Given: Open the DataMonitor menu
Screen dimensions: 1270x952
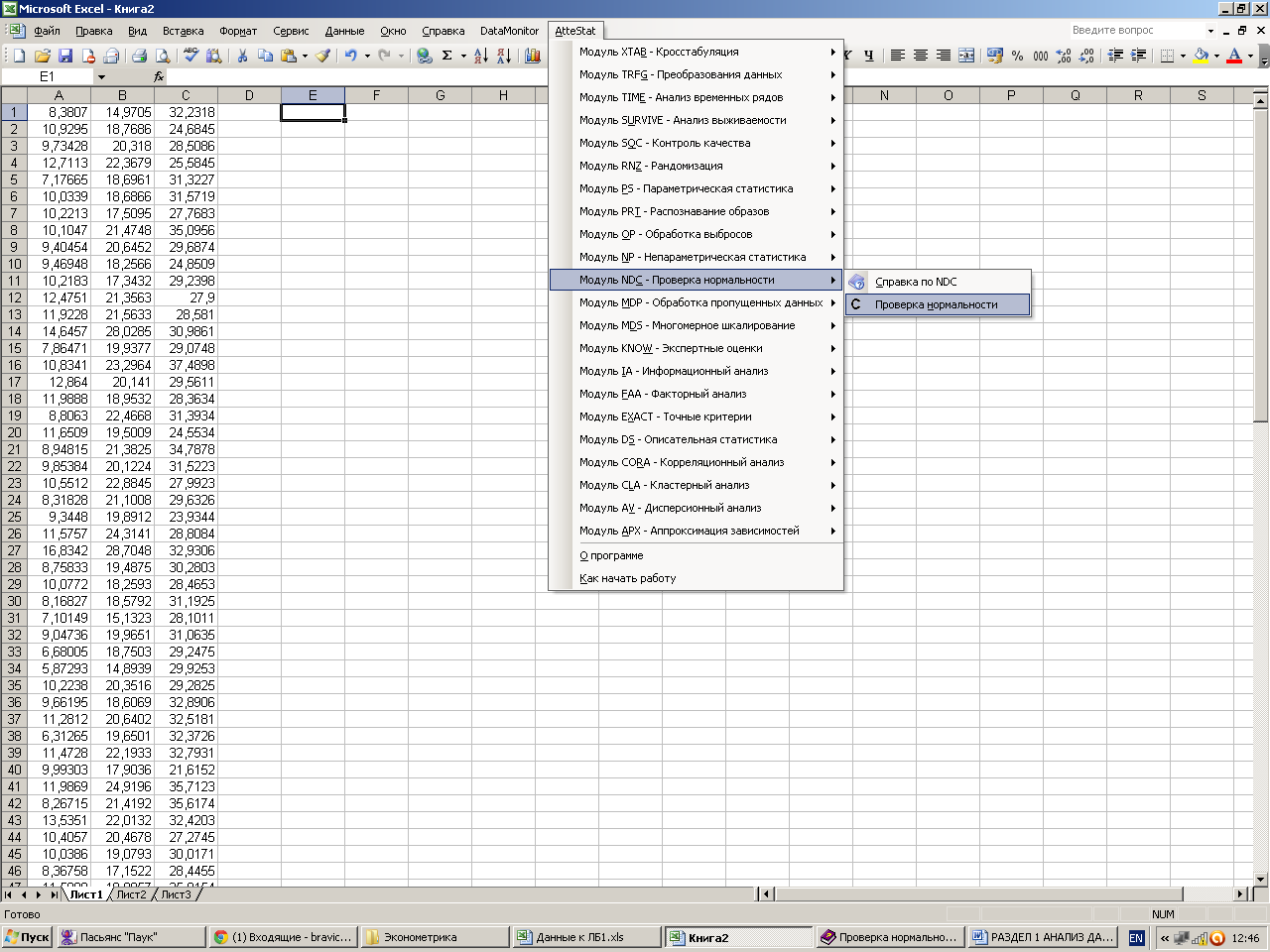Looking at the screenshot, I should [509, 31].
